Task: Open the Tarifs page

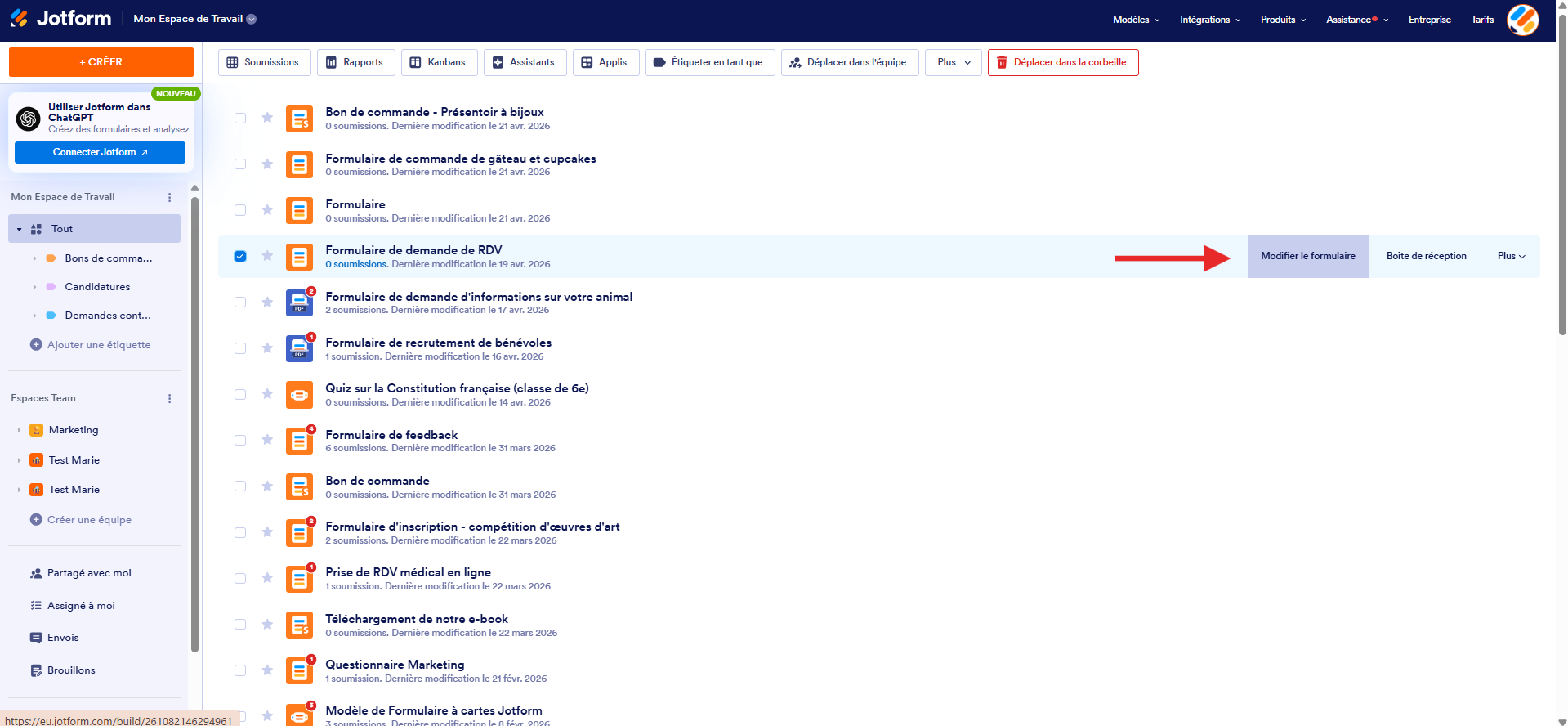Action: tap(1482, 20)
